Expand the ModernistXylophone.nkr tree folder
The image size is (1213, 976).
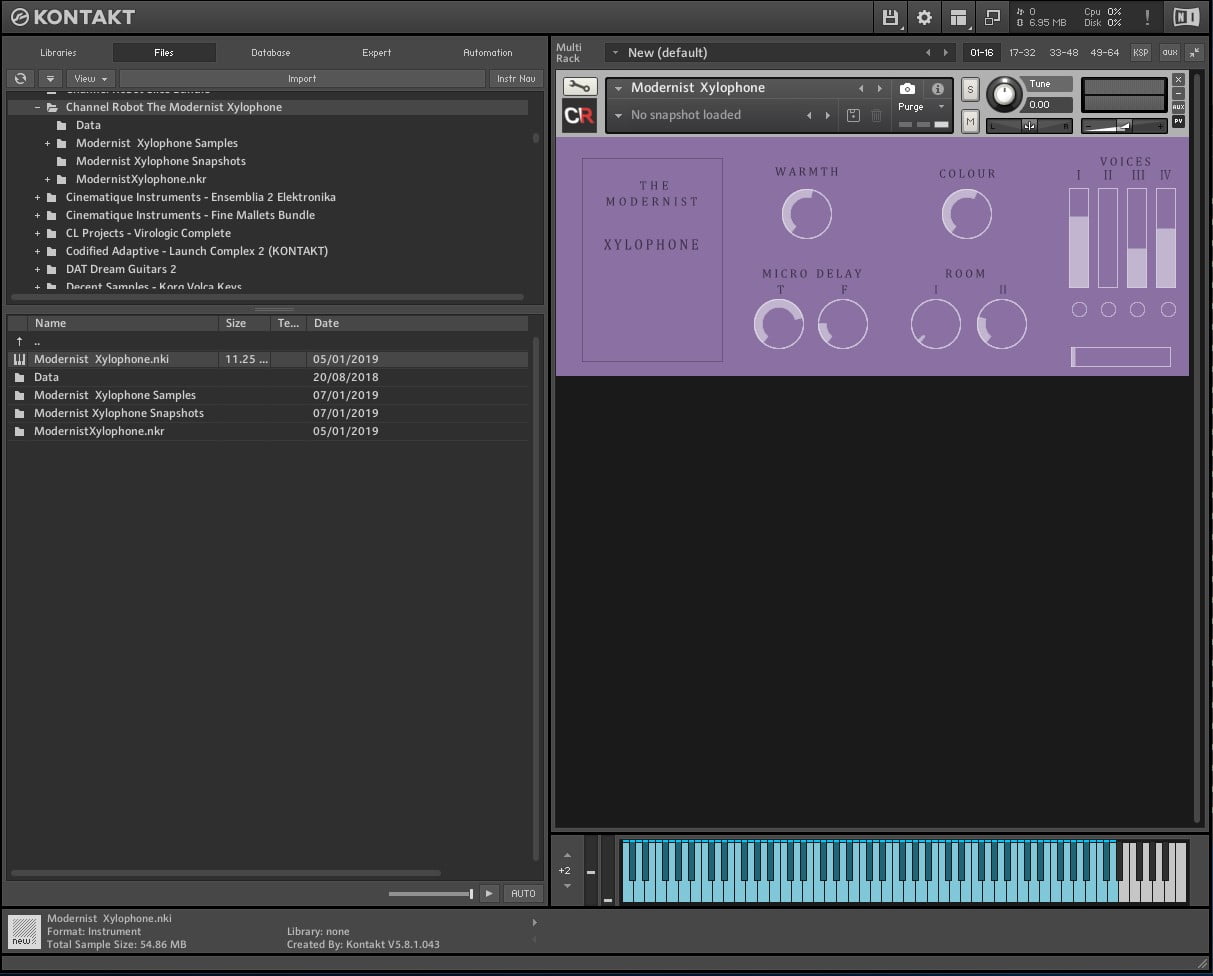tap(47, 179)
